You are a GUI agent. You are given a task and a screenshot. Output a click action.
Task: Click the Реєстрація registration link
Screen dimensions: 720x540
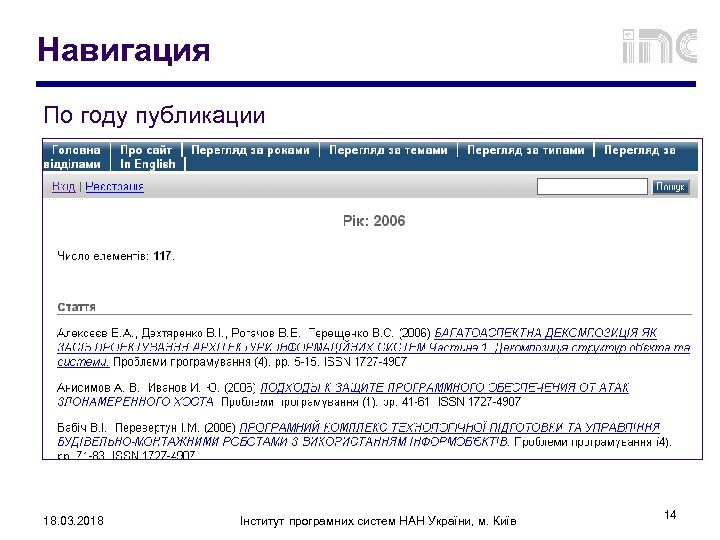[114, 186]
